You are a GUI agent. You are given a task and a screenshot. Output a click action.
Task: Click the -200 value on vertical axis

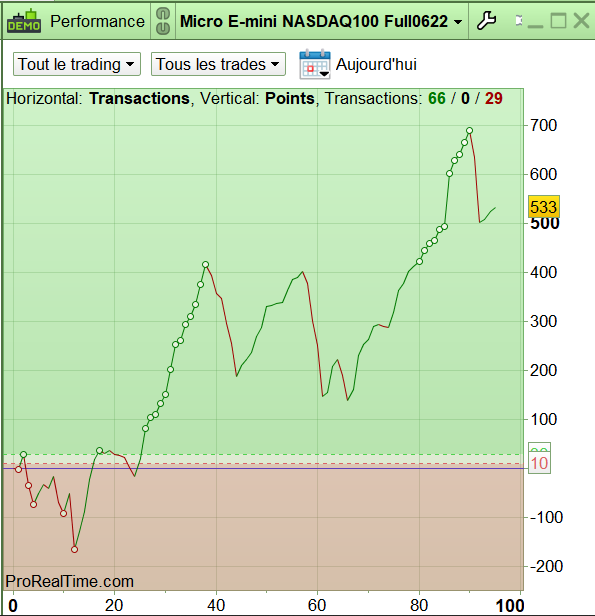547,566
